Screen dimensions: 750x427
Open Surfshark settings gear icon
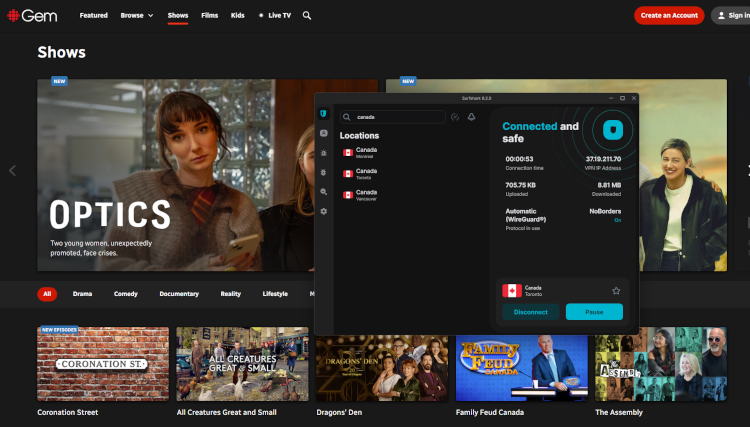[x=324, y=211]
